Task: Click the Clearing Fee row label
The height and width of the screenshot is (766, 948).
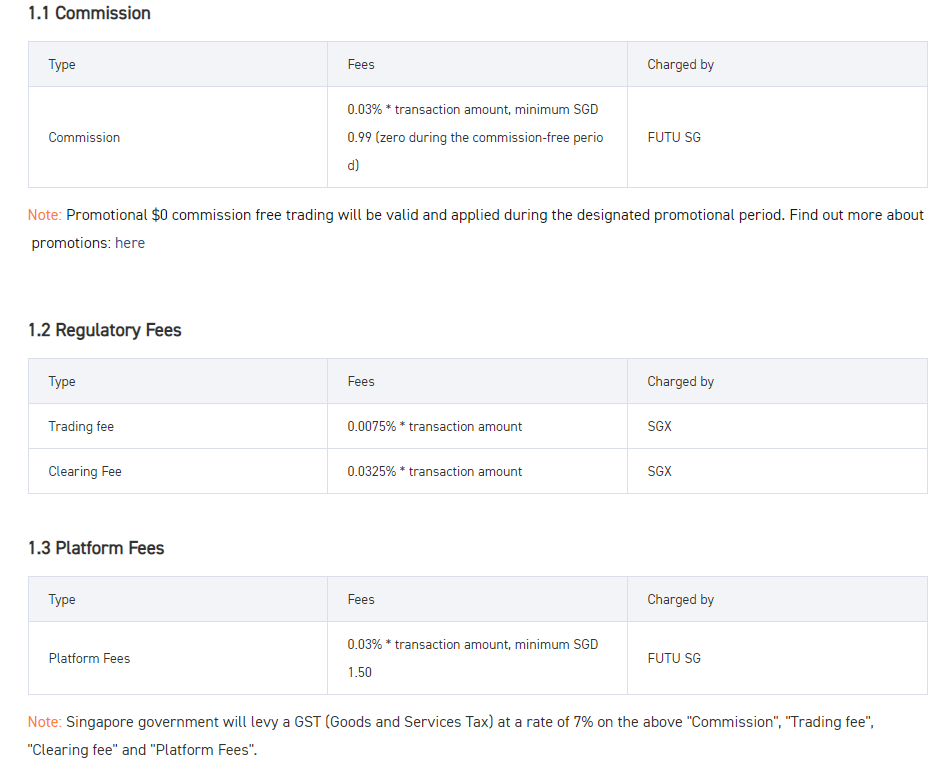Action: point(85,471)
